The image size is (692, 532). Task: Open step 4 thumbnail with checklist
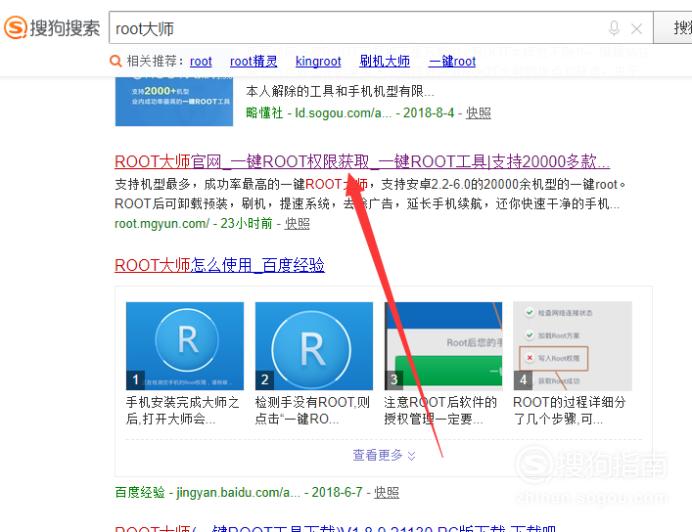tap(572, 346)
